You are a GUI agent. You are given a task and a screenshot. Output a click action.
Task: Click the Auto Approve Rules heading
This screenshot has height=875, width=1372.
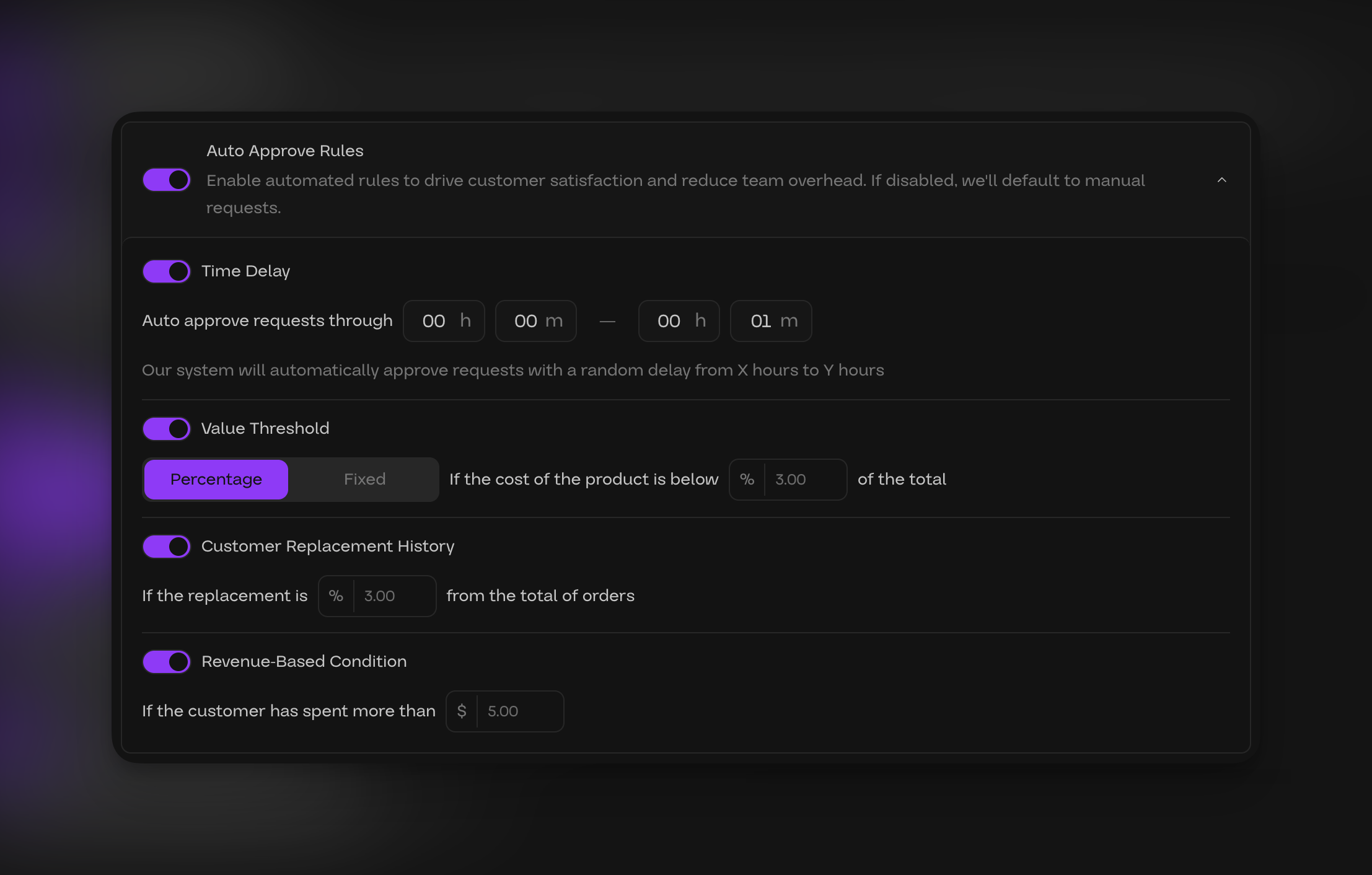285,151
